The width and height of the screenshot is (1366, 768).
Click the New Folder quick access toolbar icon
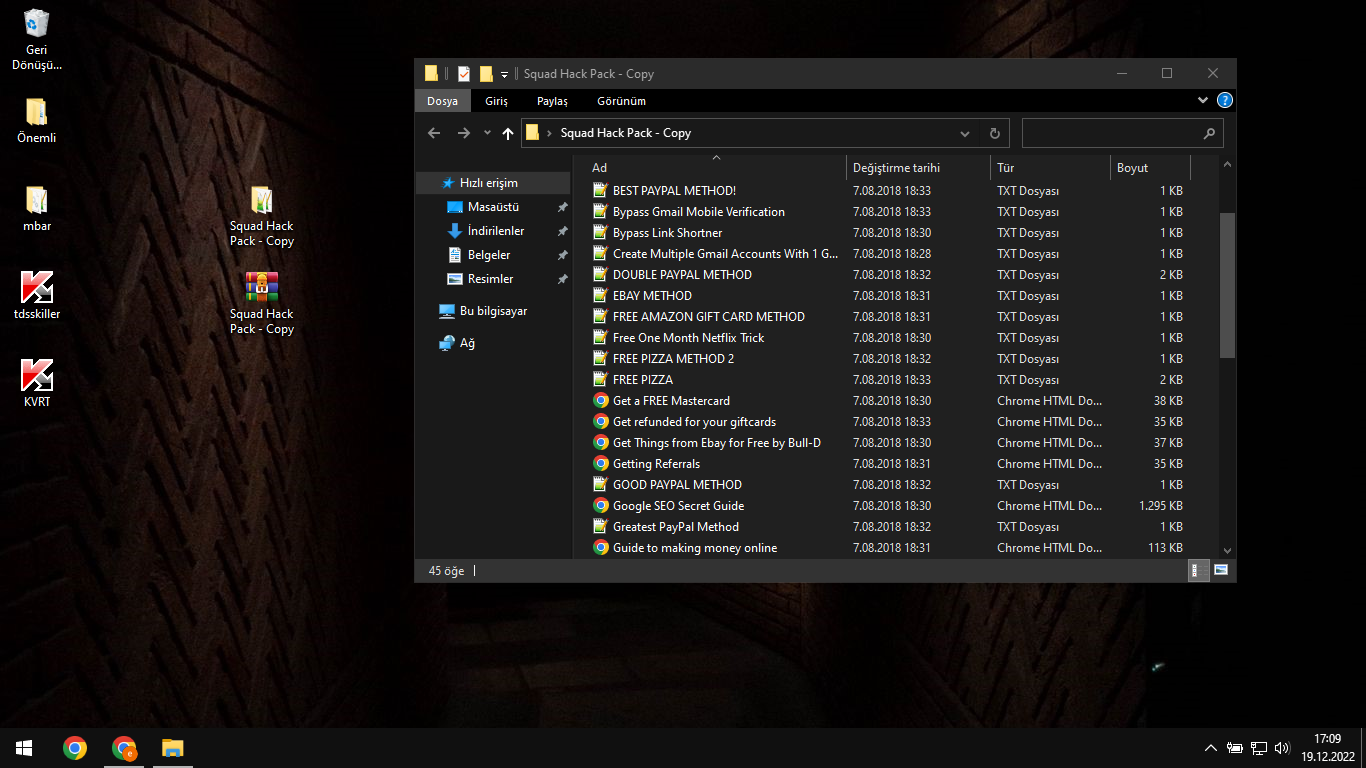click(x=486, y=74)
